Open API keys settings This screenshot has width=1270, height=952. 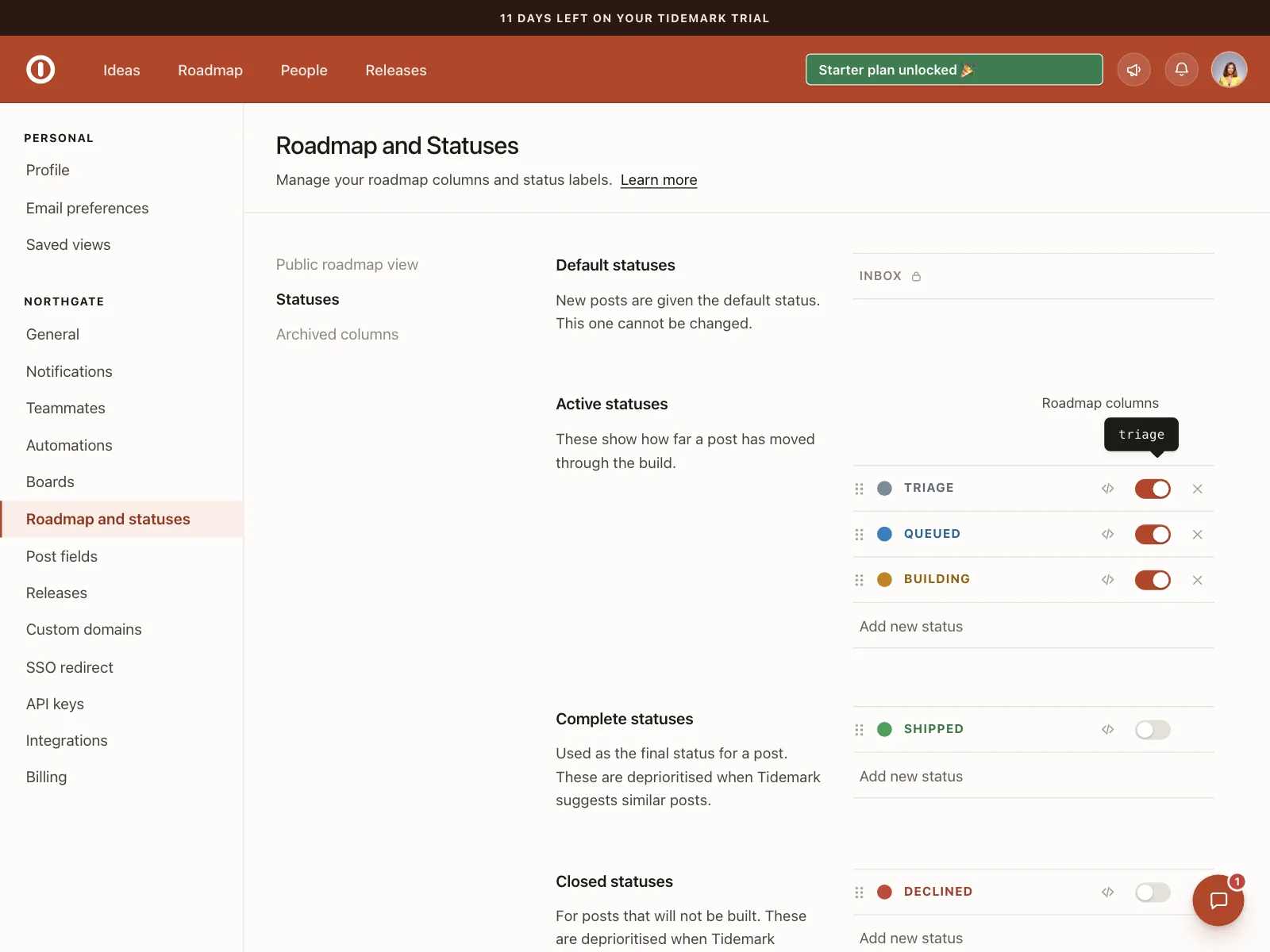pyautogui.click(x=55, y=704)
